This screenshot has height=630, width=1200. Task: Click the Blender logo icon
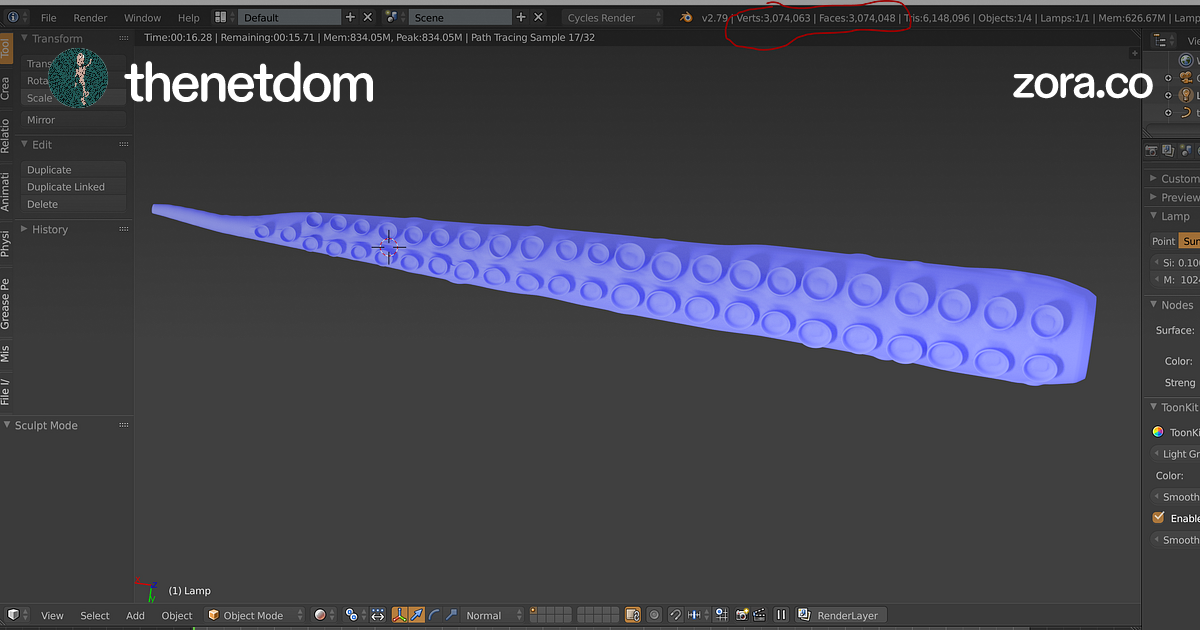click(685, 17)
